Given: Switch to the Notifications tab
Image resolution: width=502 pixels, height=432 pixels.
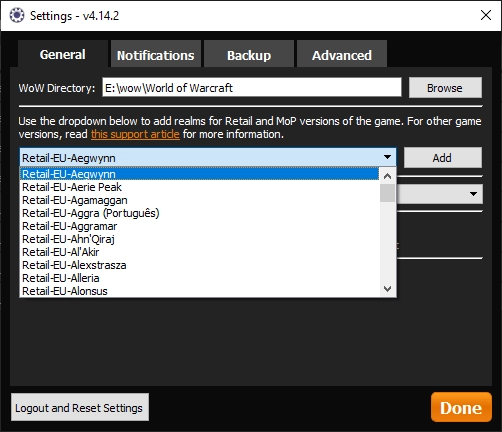Looking at the screenshot, I should [156, 54].
